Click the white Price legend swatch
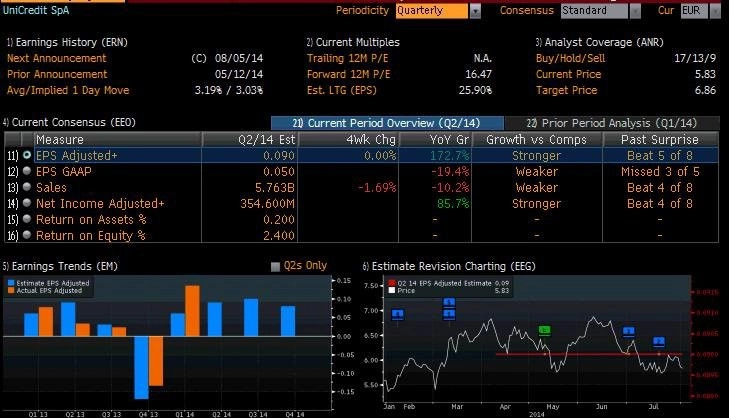729x418 pixels. point(392,291)
